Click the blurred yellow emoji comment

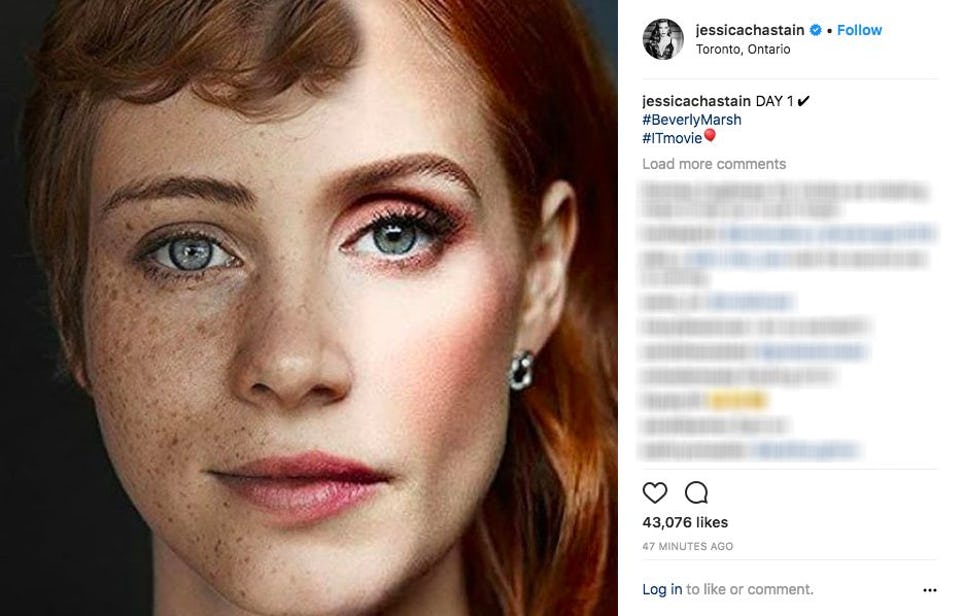pyautogui.click(x=736, y=401)
